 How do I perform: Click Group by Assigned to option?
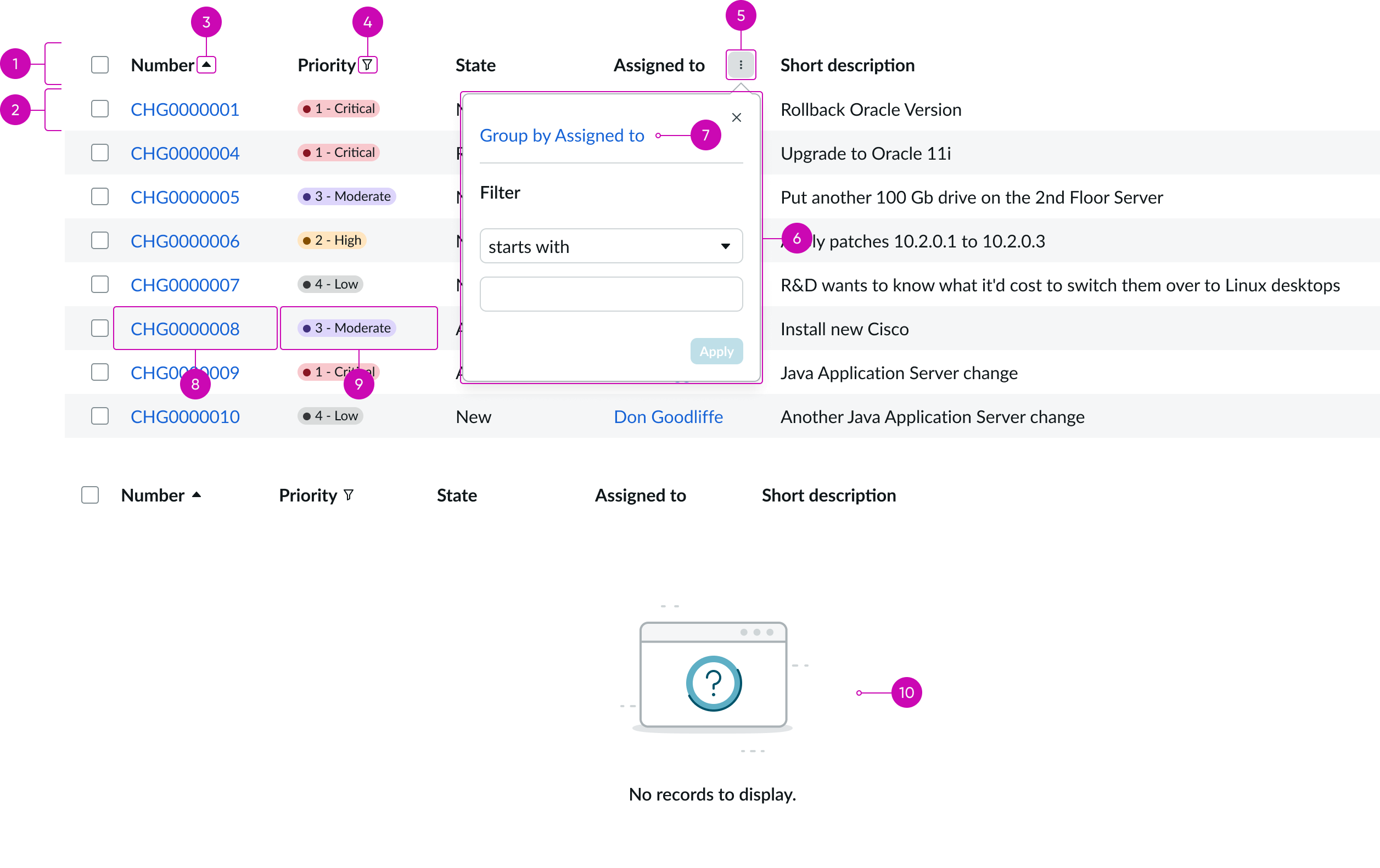point(562,136)
